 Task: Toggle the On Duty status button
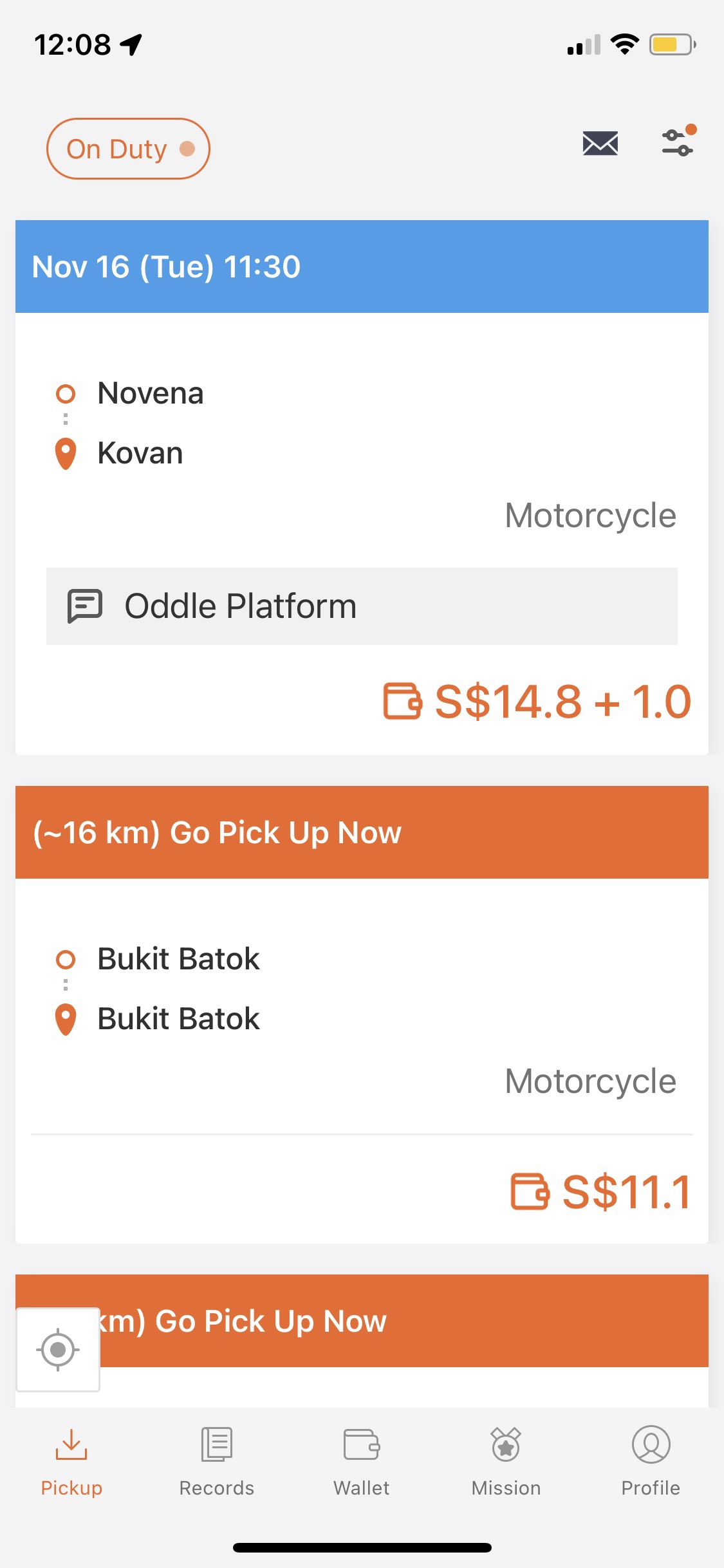(128, 149)
